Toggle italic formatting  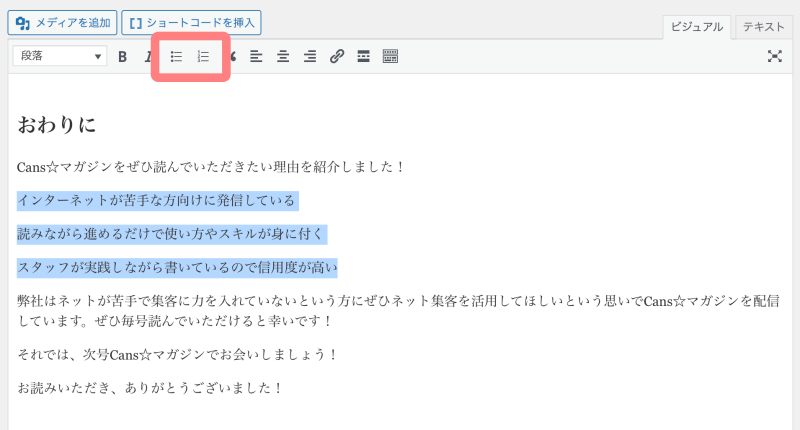[x=148, y=57]
